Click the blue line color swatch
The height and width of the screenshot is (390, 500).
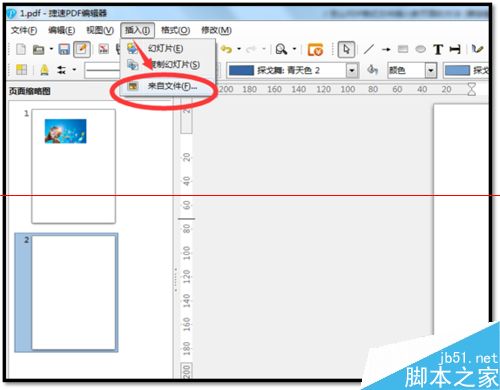241,70
